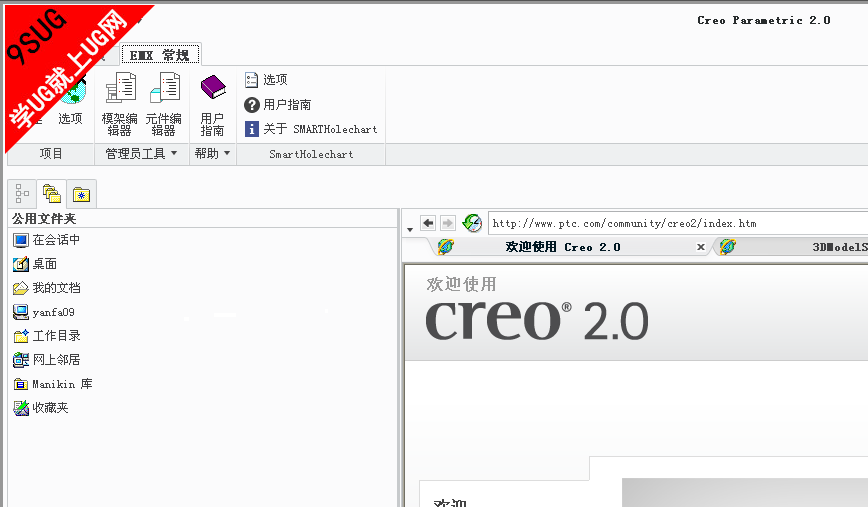Go forward in the embedded browser
The image size is (868, 507).
pos(448,223)
